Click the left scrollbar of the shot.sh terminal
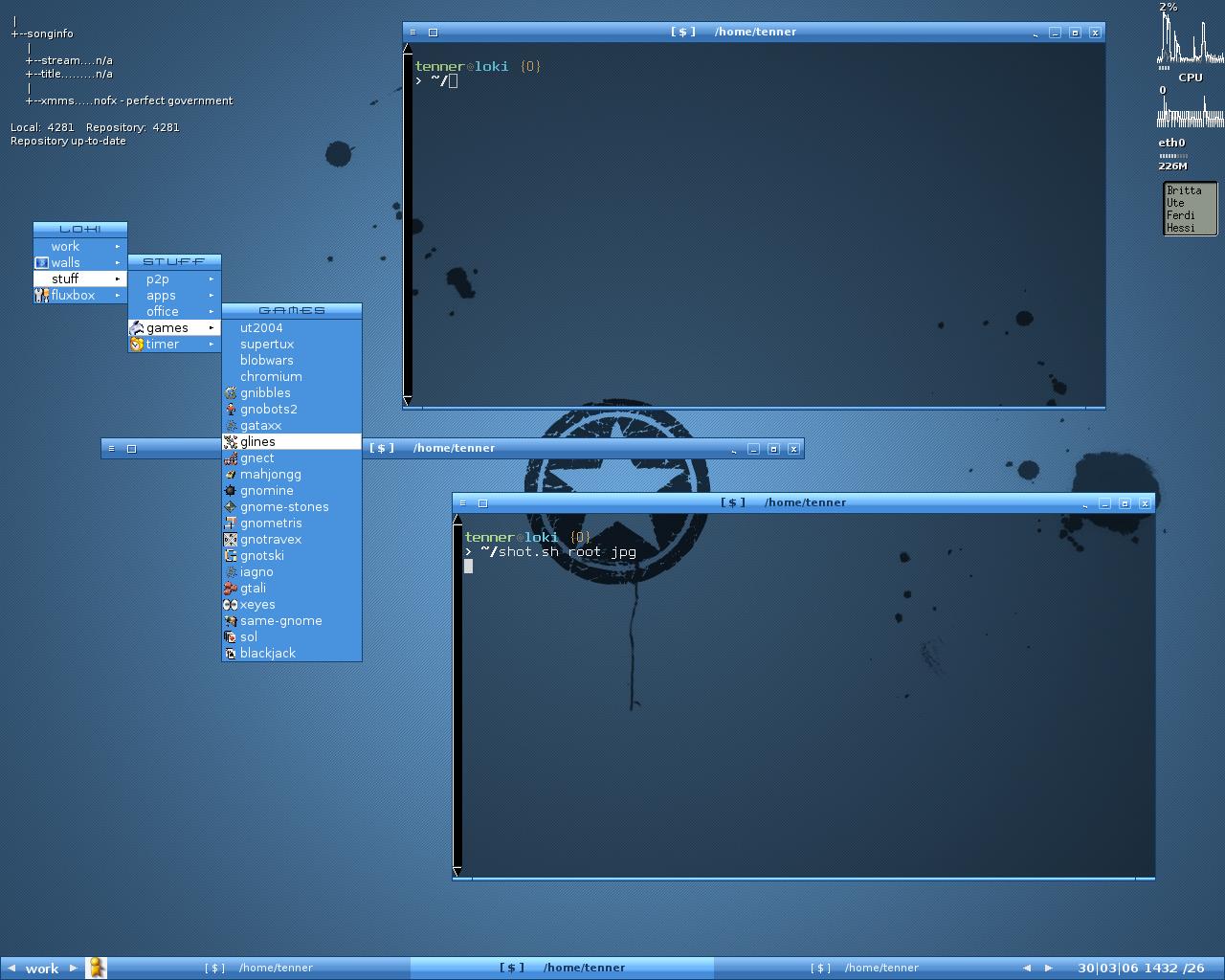The height and width of the screenshot is (980, 1225). tap(457, 695)
